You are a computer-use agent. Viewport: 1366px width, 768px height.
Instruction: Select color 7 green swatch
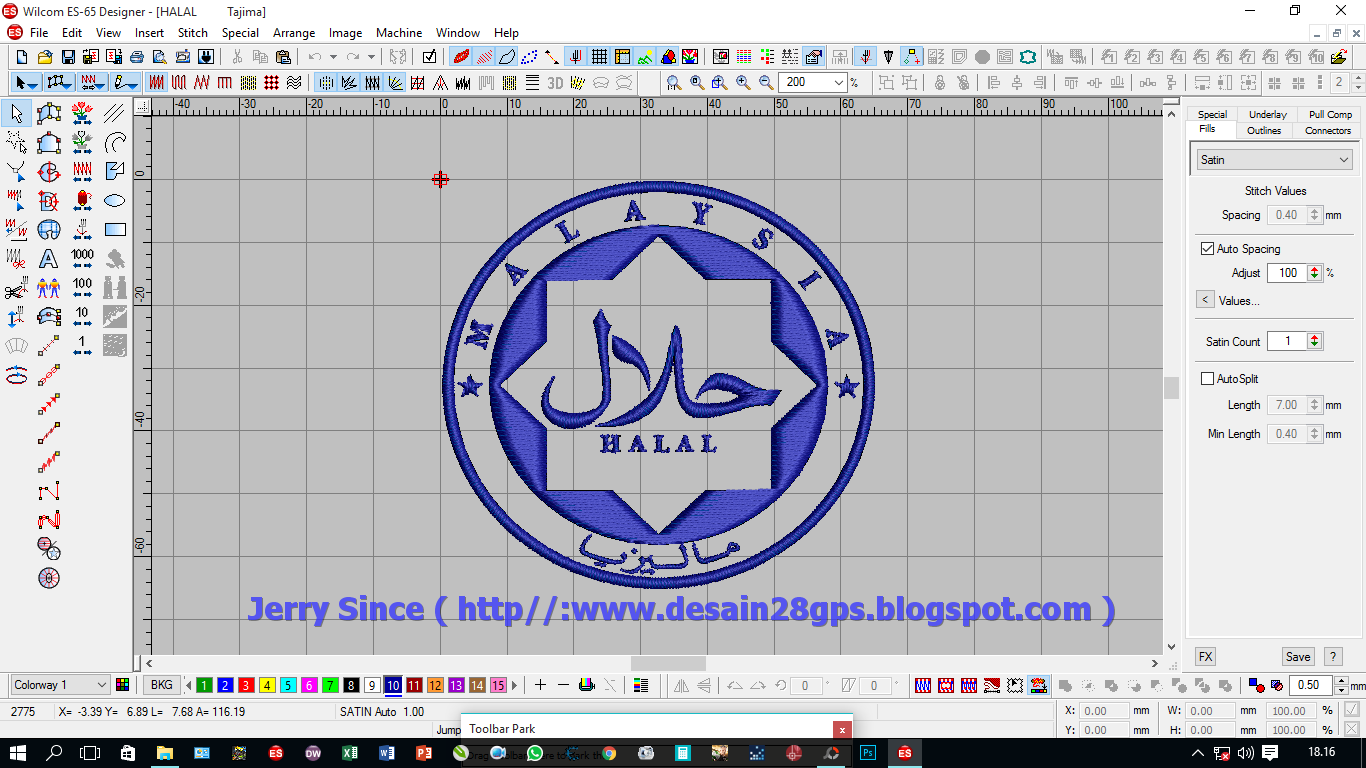330,685
